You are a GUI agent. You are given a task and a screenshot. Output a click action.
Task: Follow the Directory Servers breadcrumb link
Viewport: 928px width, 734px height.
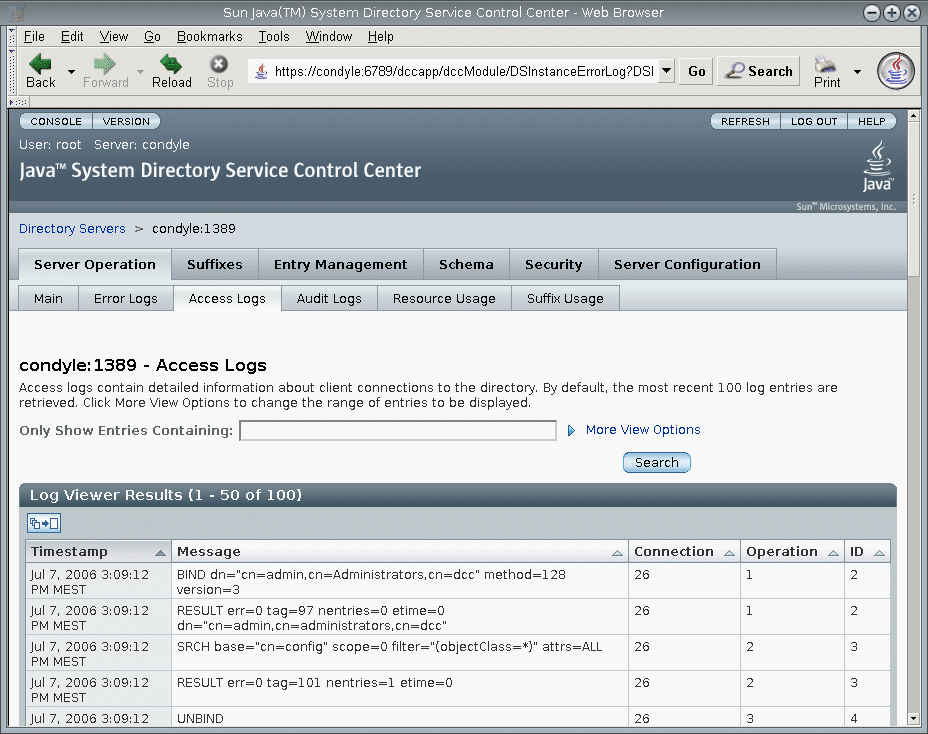[72, 229]
